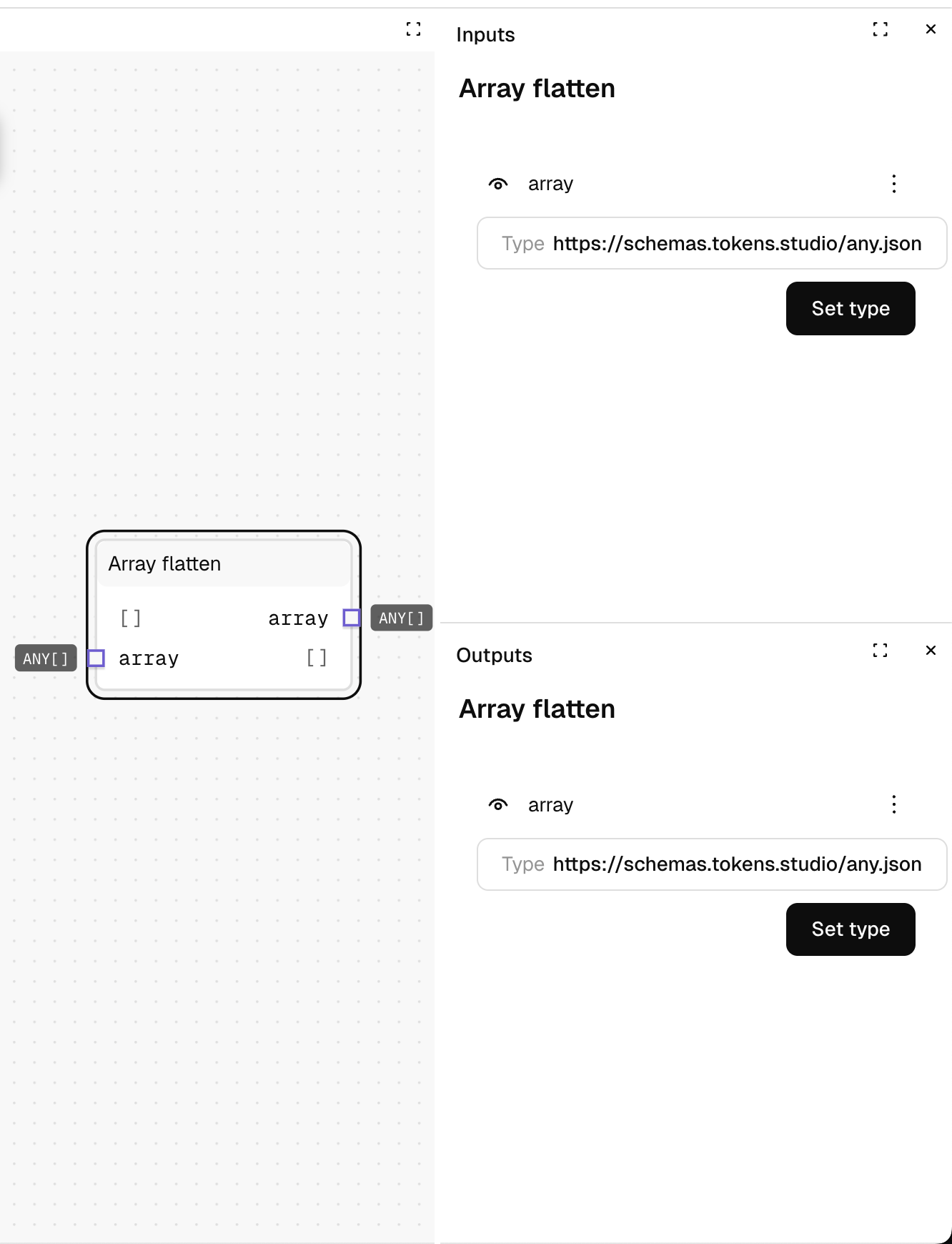
Task: Maximize the Outputs panel
Action: click(881, 650)
